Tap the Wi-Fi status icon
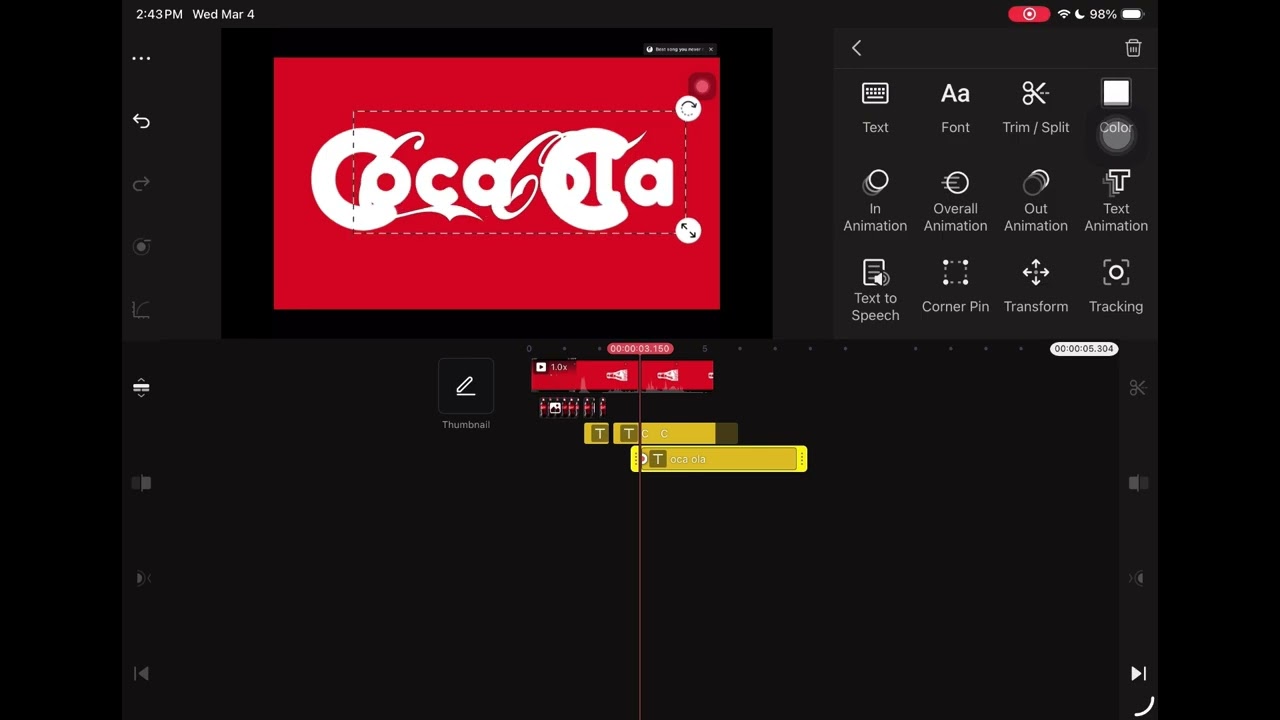This screenshot has width=1280, height=720. tap(1063, 14)
